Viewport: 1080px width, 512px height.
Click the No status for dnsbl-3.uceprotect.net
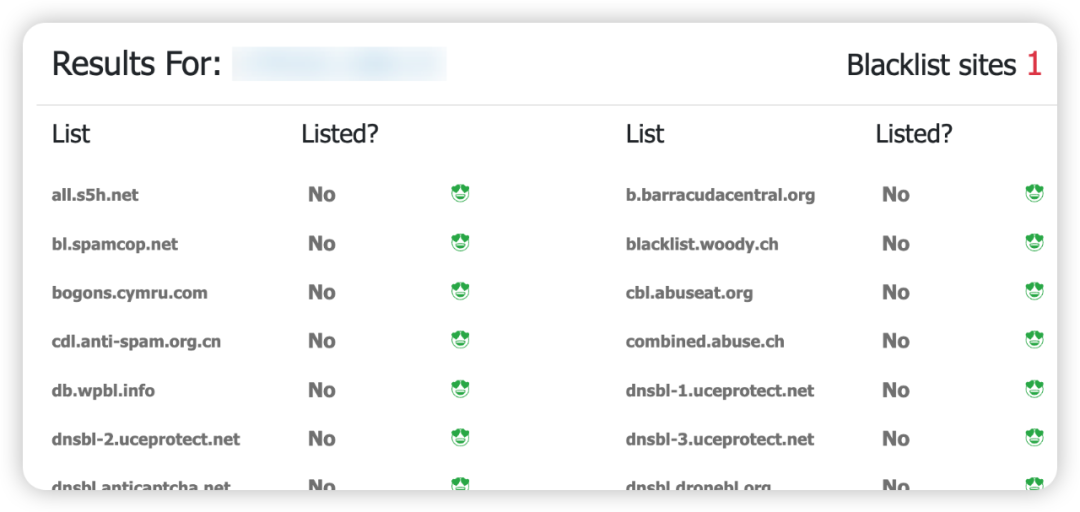(x=896, y=440)
